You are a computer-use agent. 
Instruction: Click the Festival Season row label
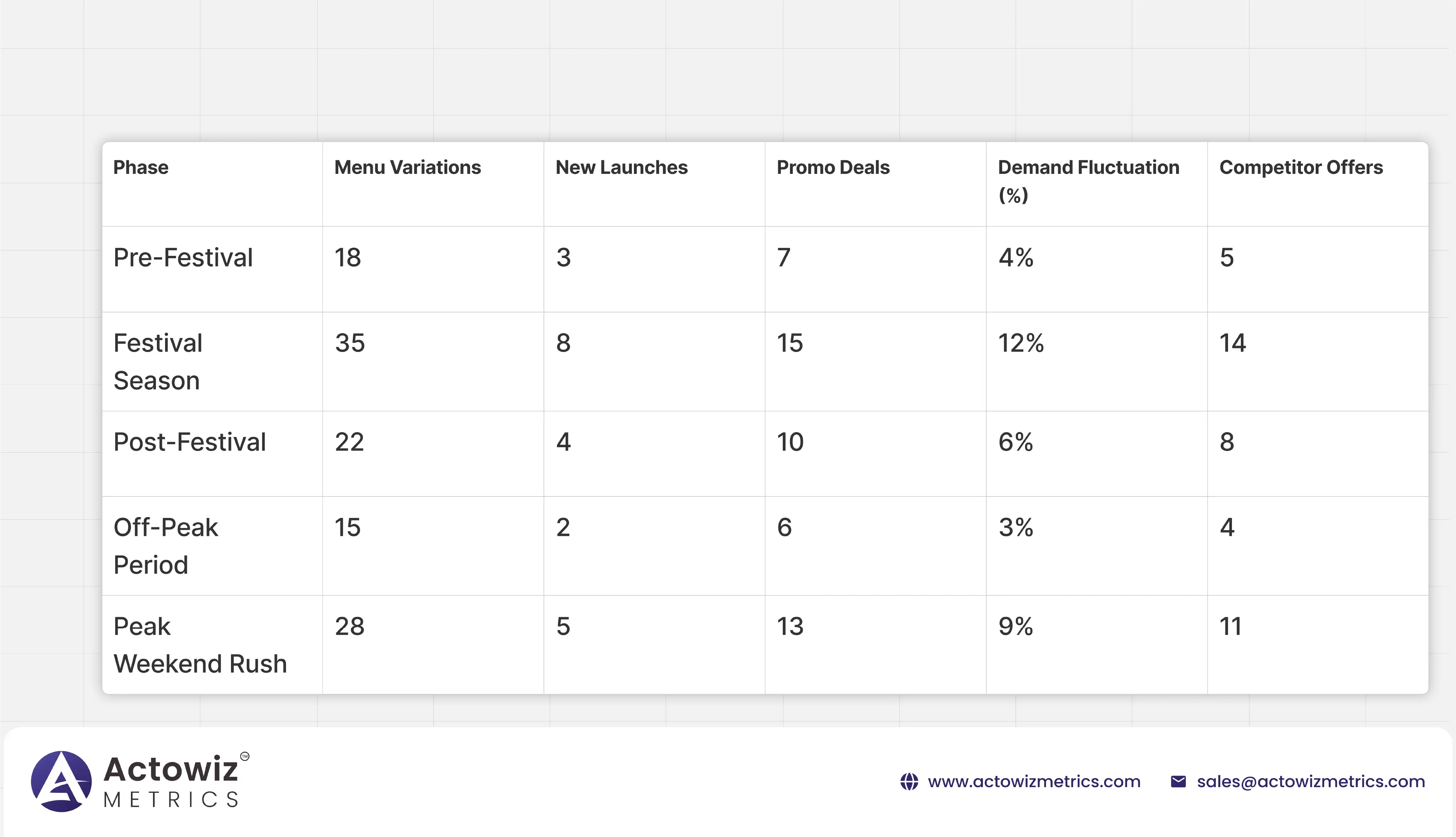coord(158,362)
